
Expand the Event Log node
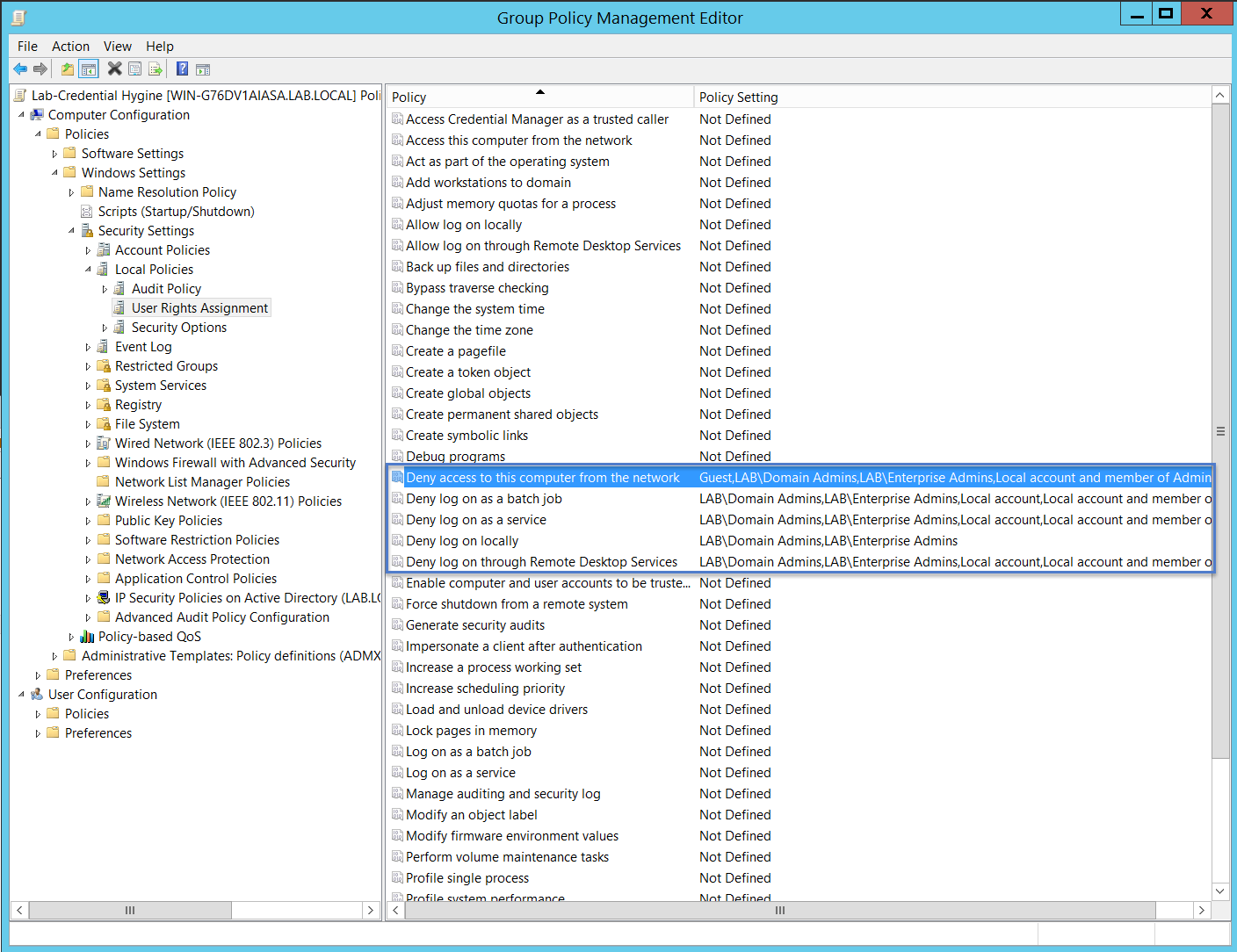88,347
